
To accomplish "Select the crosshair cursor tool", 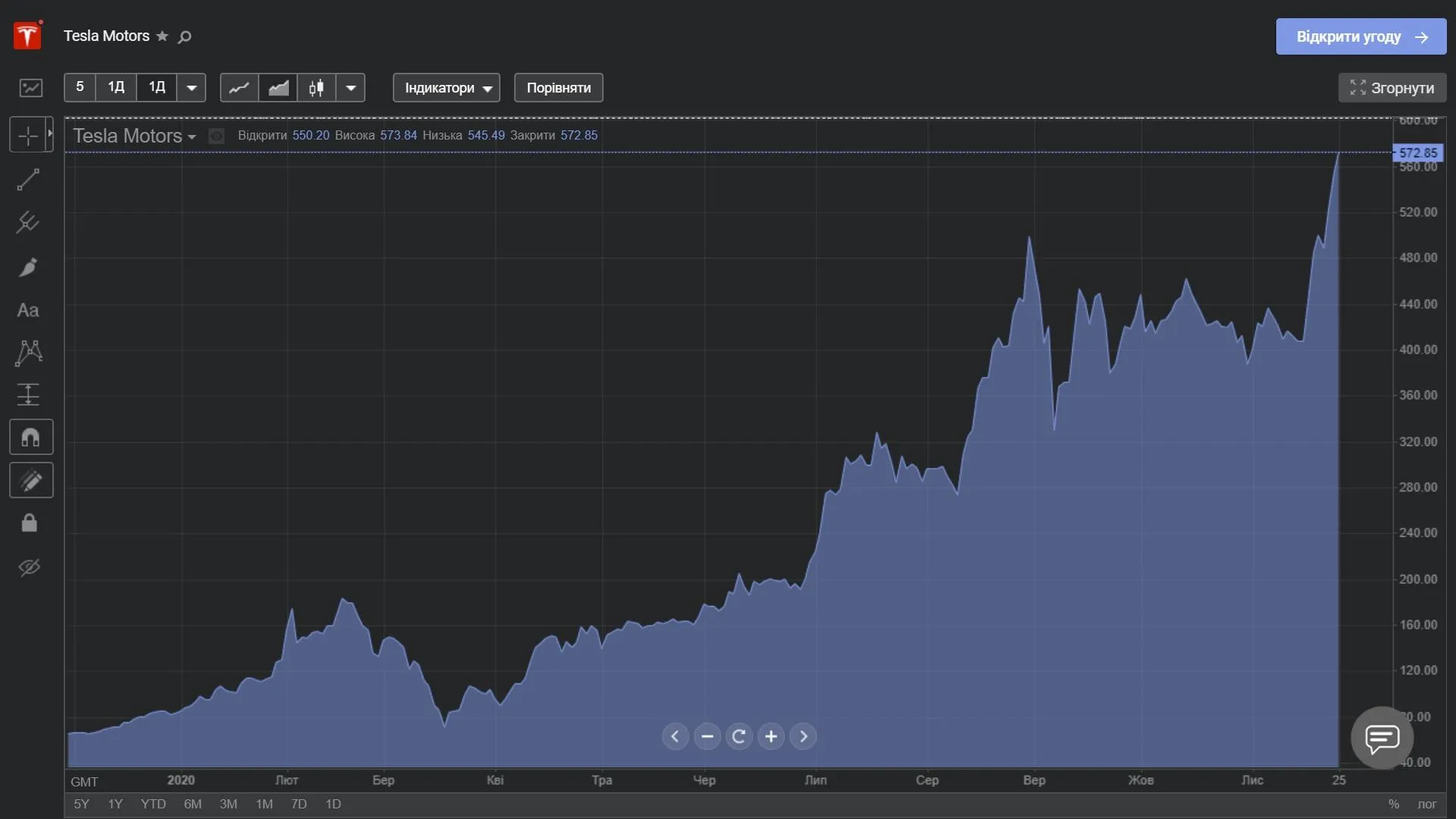I will click(x=28, y=136).
